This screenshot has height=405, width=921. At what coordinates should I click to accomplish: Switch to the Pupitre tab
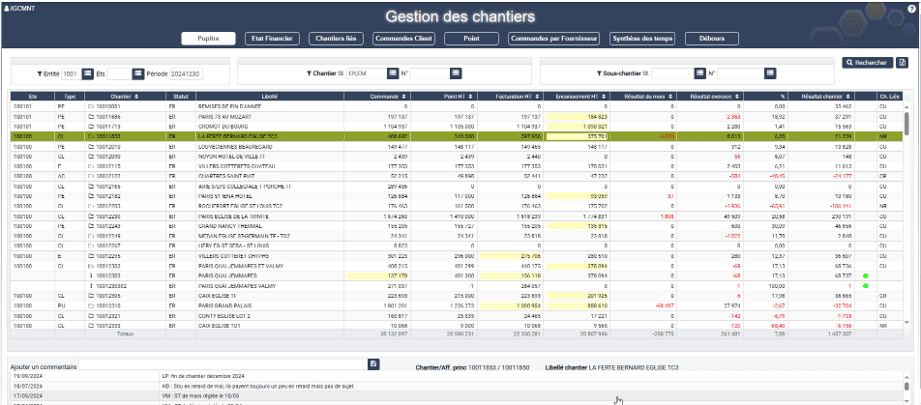tap(208, 39)
